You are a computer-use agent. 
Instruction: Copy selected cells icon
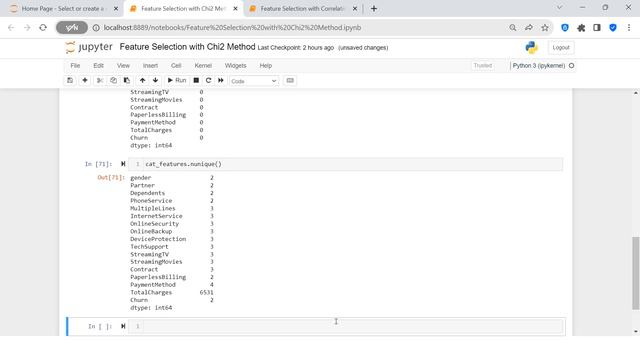(x=113, y=80)
